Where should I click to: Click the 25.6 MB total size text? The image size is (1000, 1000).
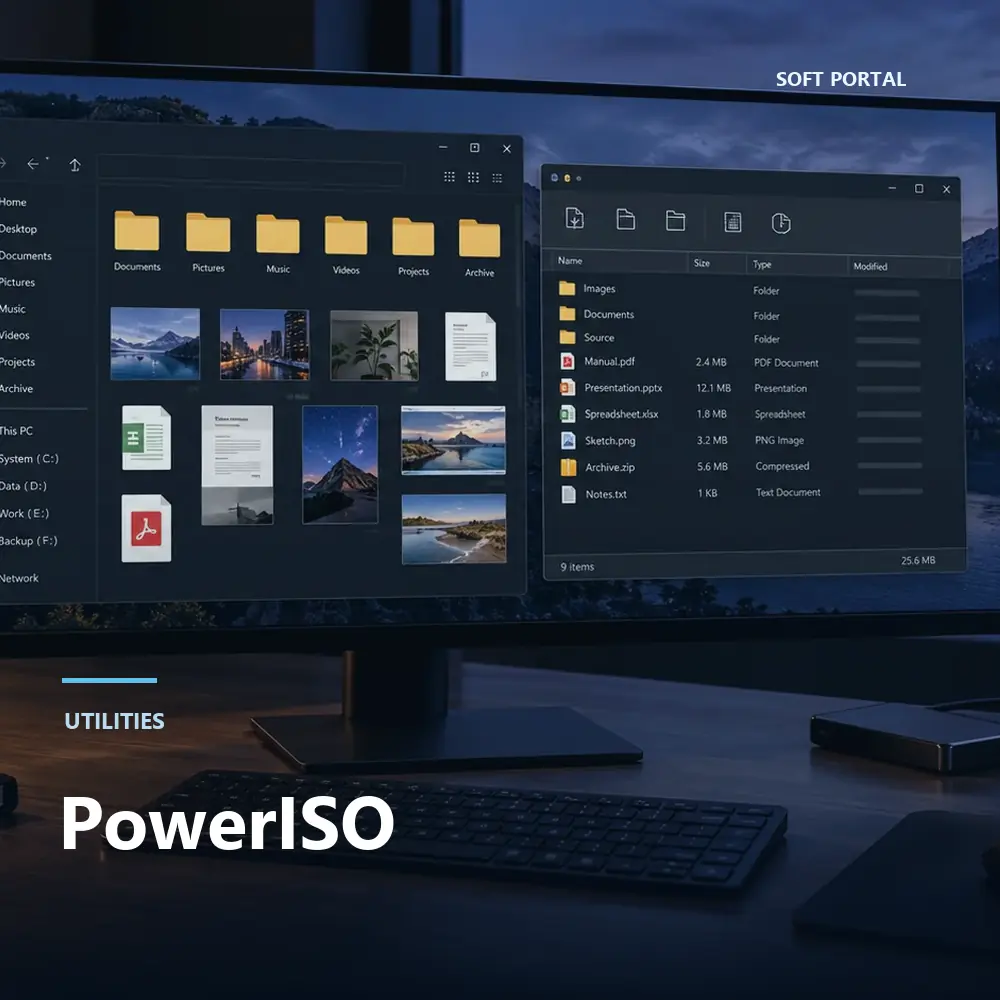click(x=918, y=561)
